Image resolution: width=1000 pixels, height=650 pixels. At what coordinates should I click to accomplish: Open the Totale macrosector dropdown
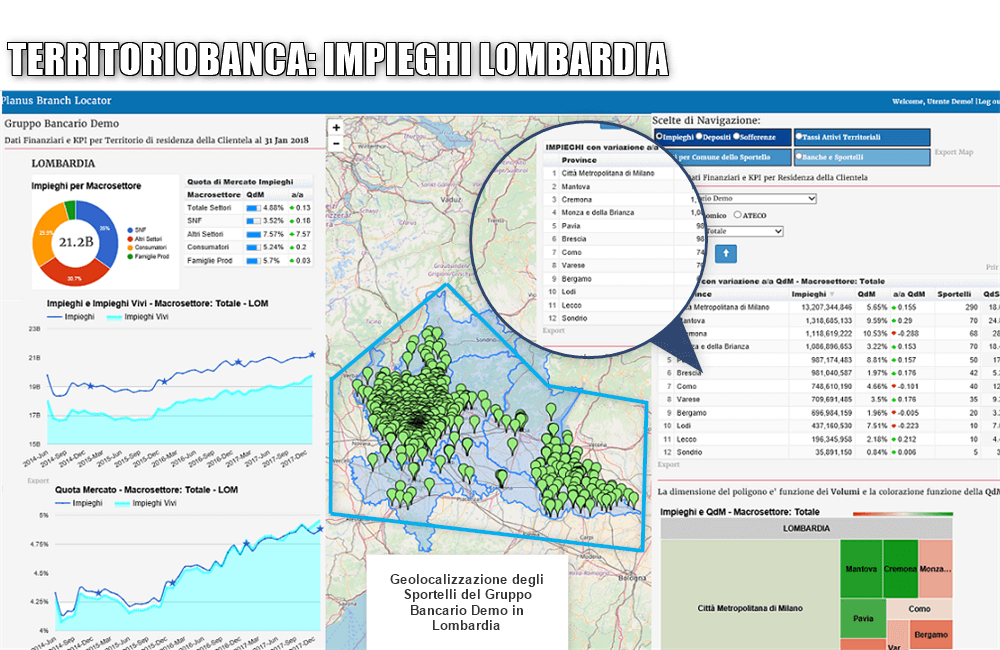(745, 232)
